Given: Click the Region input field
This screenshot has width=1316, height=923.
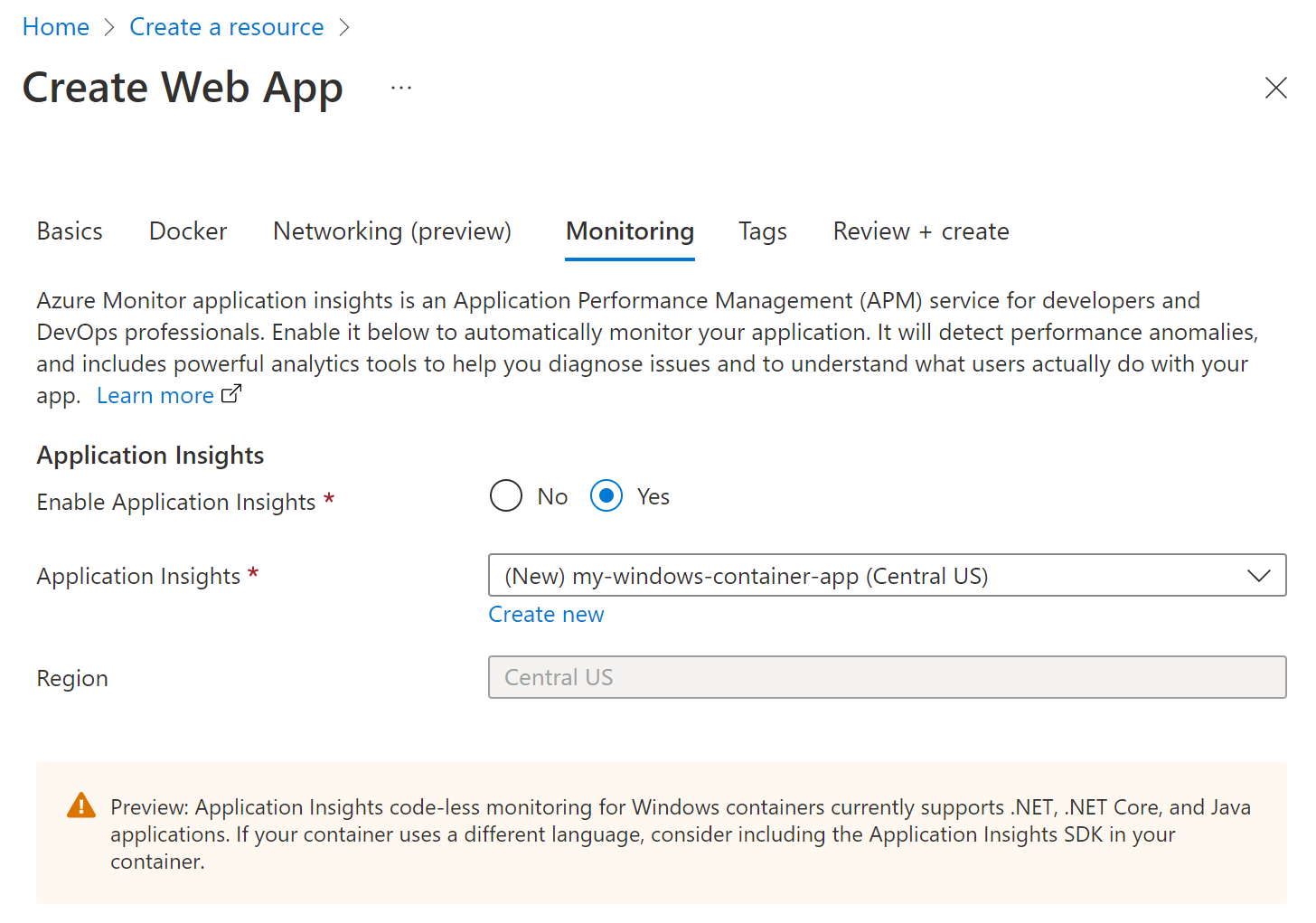Looking at the screenshot, I should pyautogui.click(x=887, y=677).
